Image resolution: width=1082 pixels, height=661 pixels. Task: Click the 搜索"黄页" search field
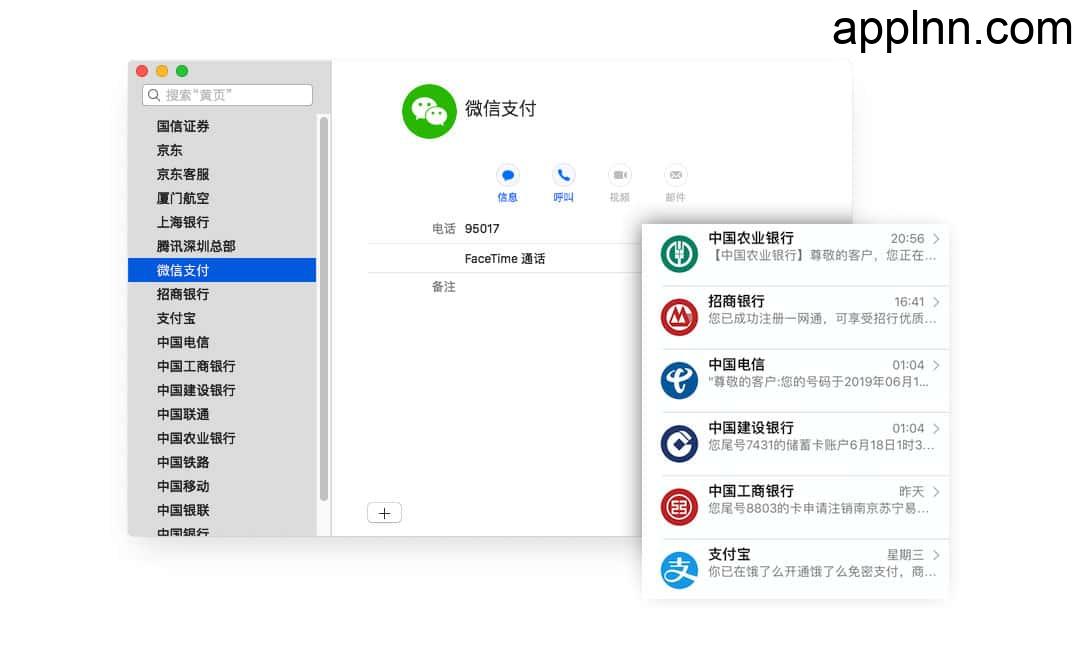point(227,95)
